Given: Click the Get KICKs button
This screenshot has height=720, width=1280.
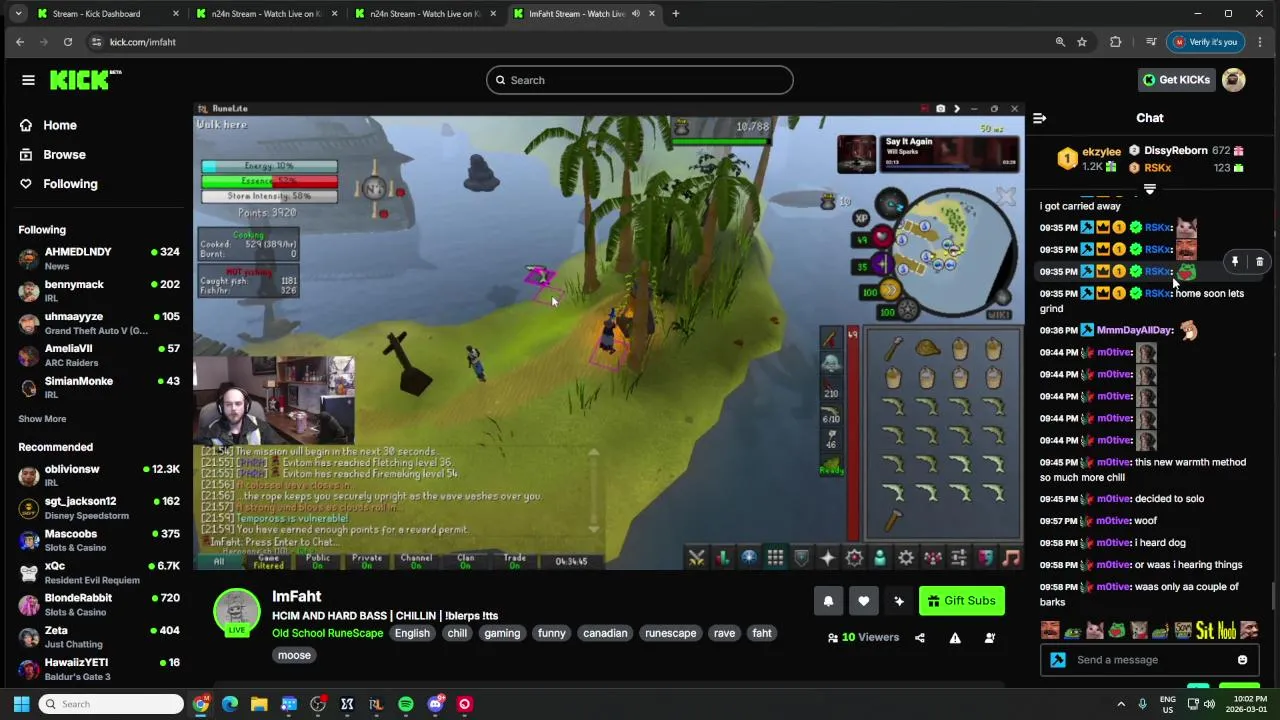Looking at the screenshot, I should click(x=1176, y=80).
